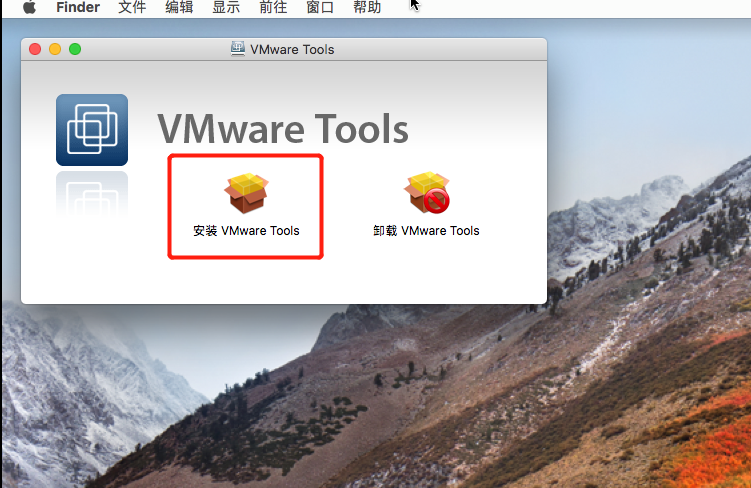Viewport: 751px width, 488px height.
Task: Close the VMware Tools window
Action: pos(35,49)
